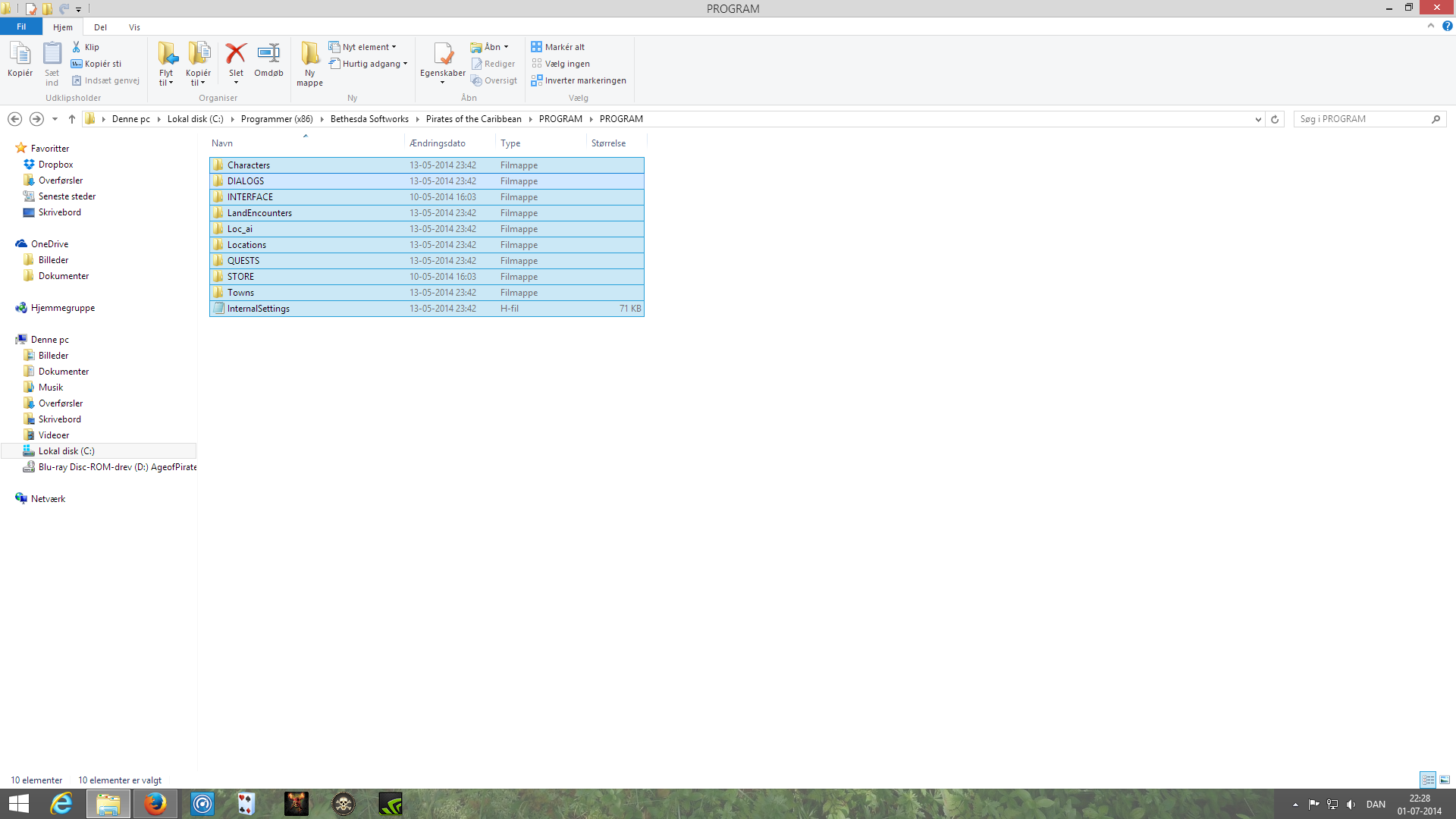Open Dropbox in Favoritter
The height and width of the screenshot is (819, 1456).
(55, 165)
